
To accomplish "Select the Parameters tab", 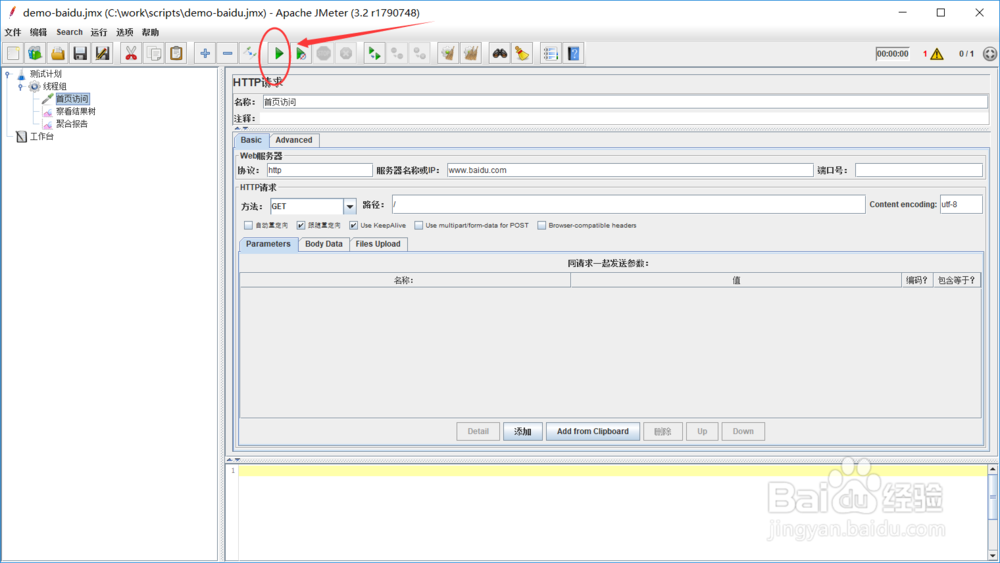I will pos(268,244).
